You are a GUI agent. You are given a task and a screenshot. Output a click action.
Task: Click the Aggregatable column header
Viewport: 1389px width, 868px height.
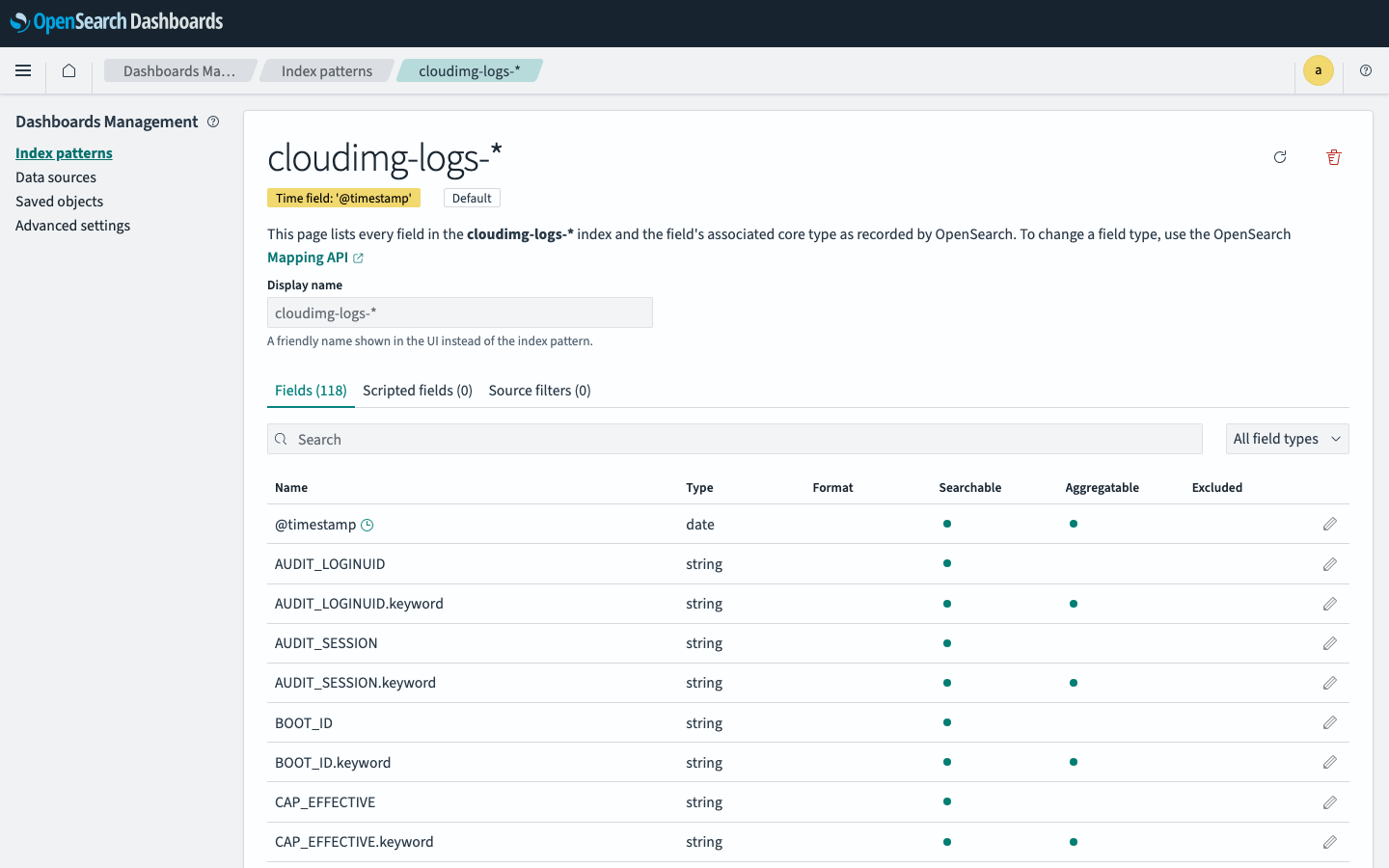click(1102, 488)
